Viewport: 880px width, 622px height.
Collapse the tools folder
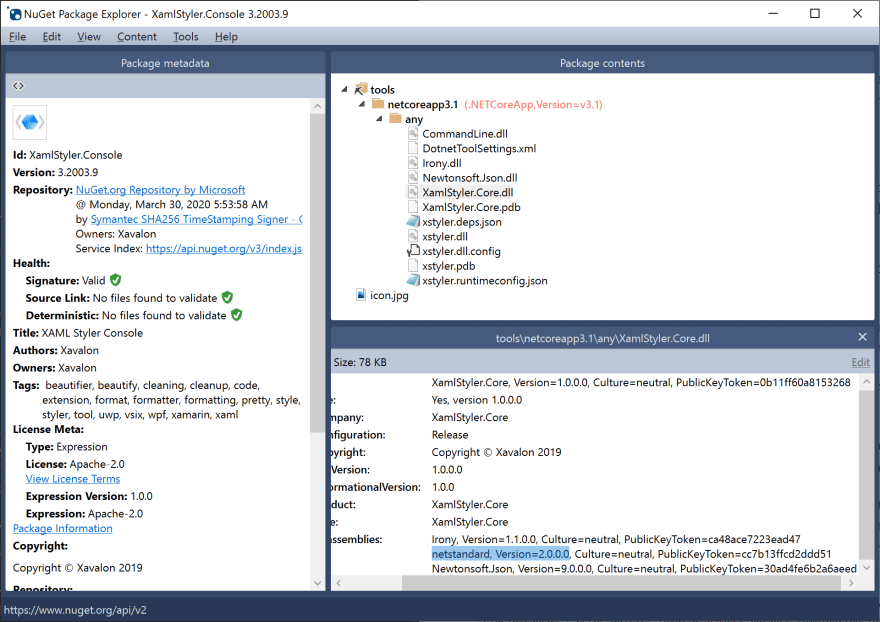pos(345,89)
